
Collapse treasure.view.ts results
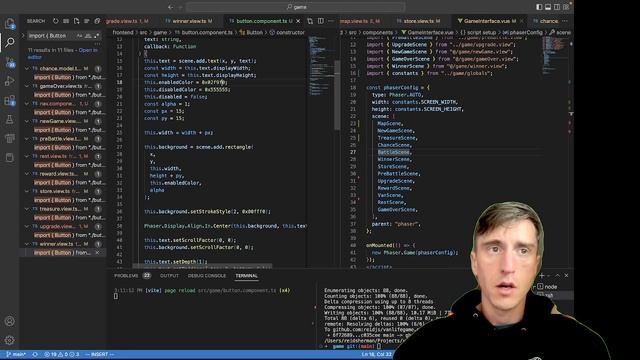pos(27,209)
